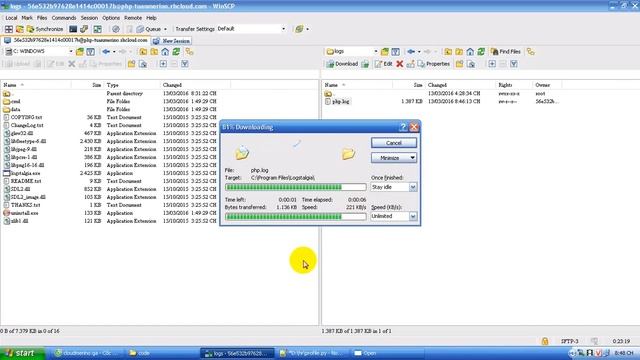This screenshot has width=640, height=360.
Task: Click the Compare directories icon beside Synchronize
Action: coord(20,29)
